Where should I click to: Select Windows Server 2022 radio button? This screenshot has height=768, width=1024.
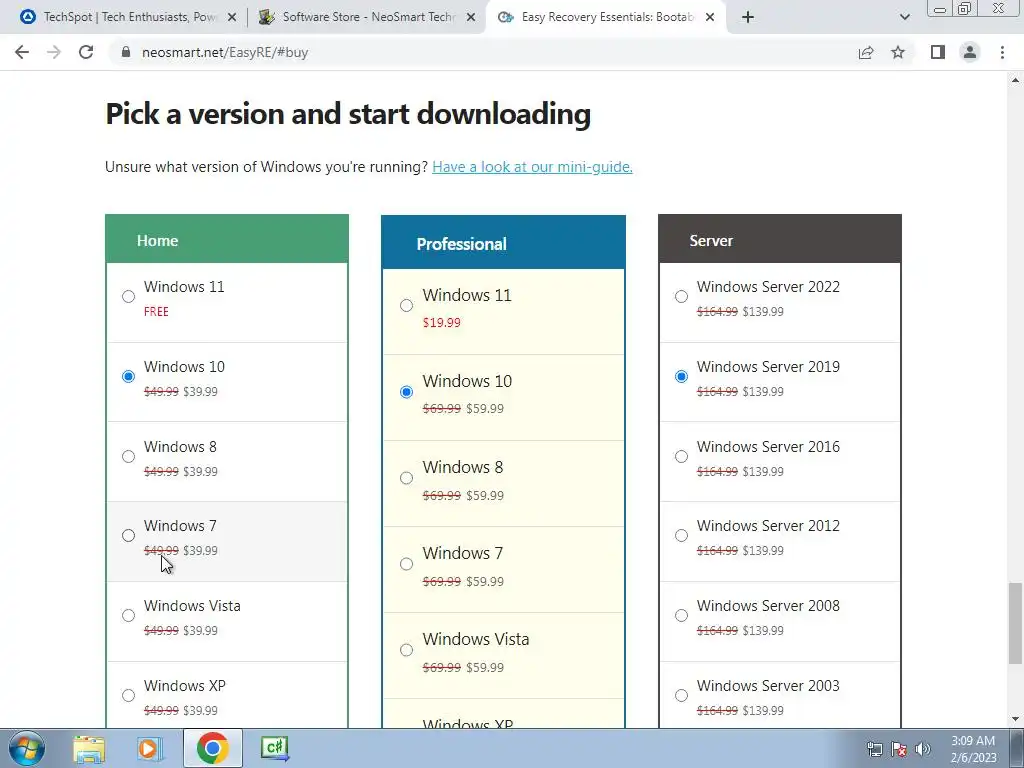pos(681,296)
